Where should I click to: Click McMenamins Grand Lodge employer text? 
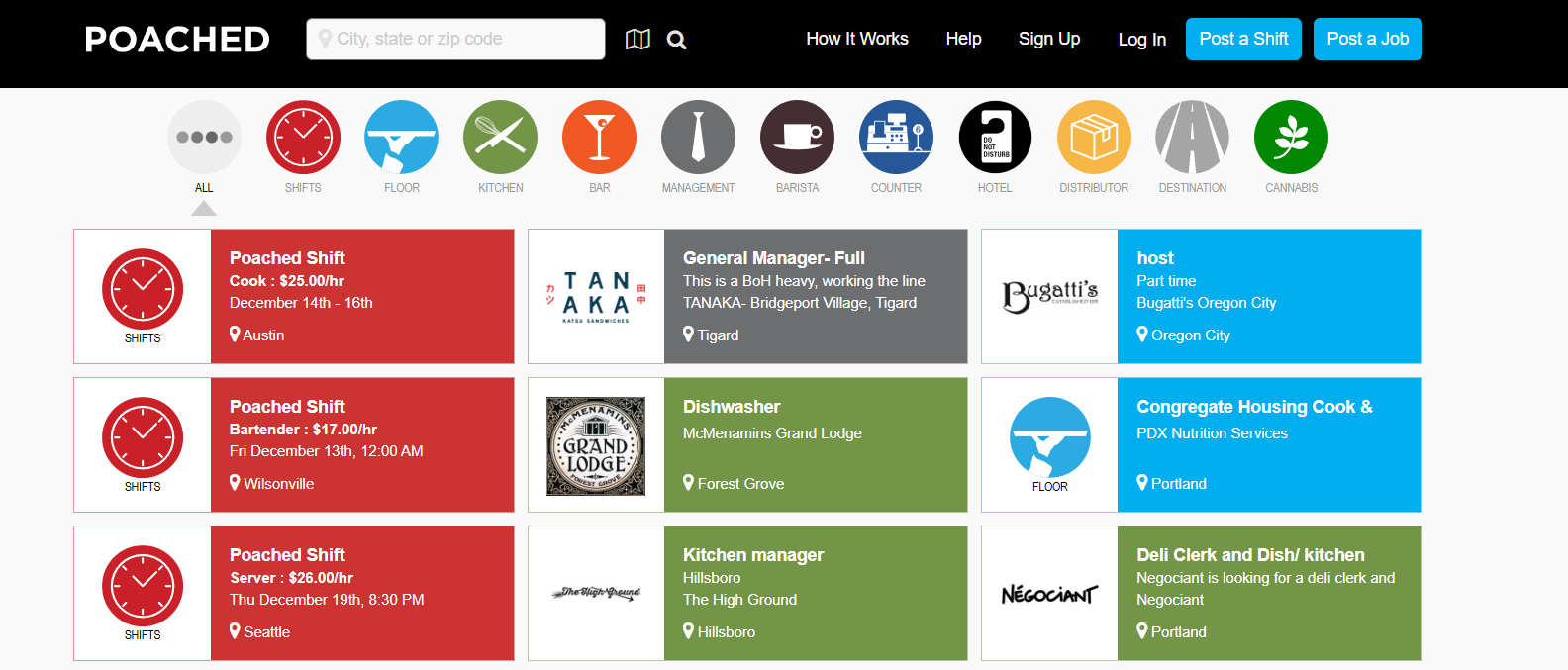(x=772, y=433)
